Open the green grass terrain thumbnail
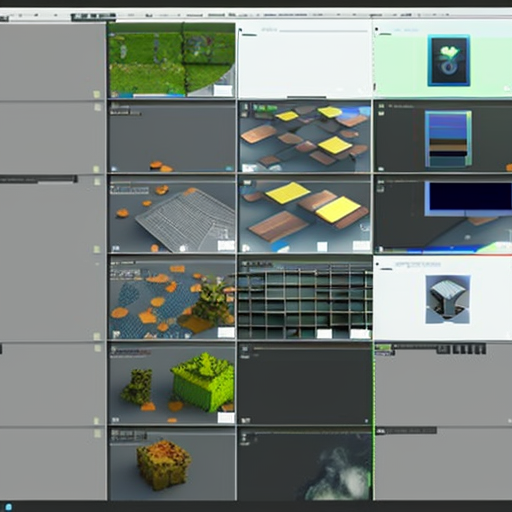The width and height of the screenshot is (512, 512). click(172, 60)
